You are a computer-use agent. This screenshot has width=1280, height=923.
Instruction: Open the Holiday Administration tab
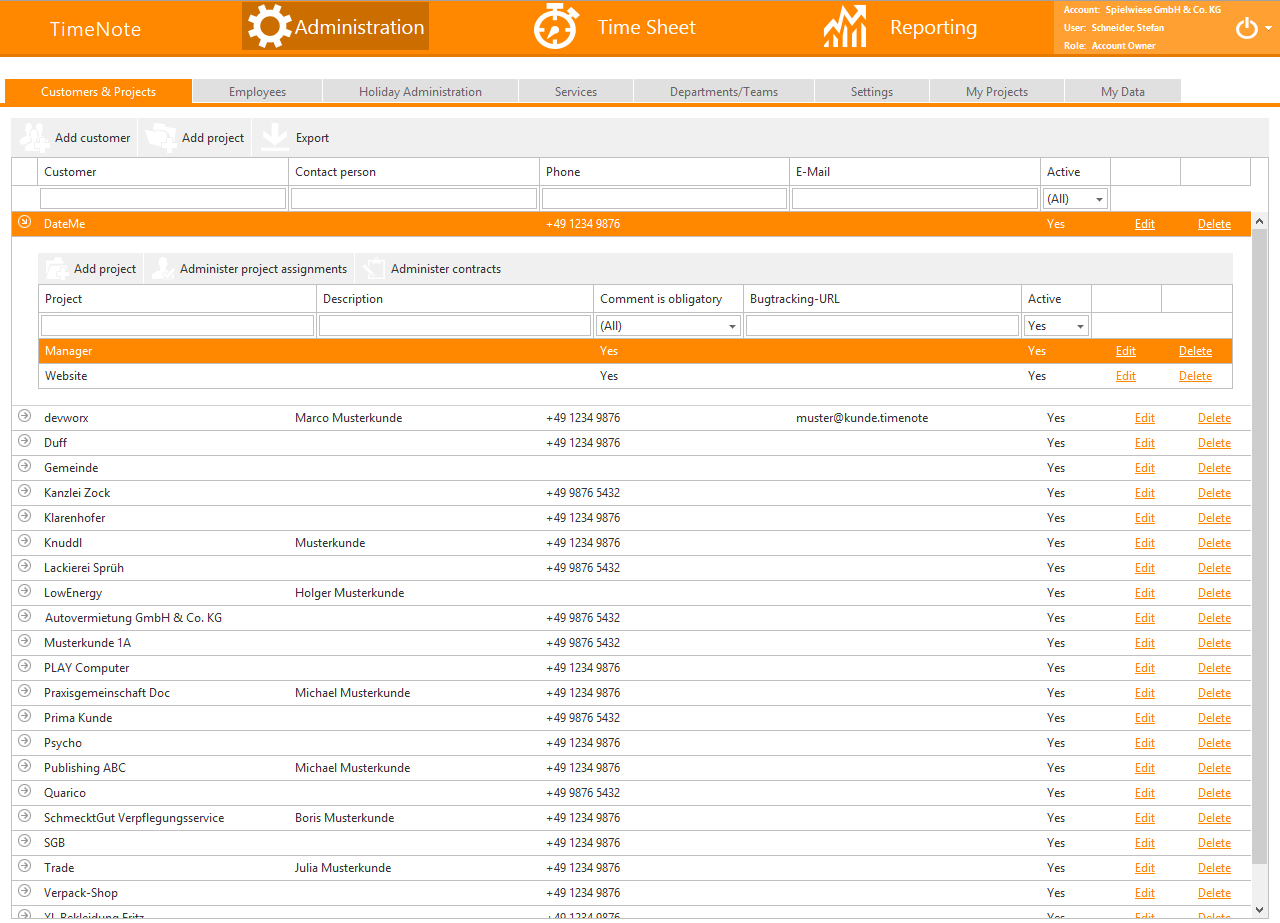pyautogui.click(x=420, y=92)
